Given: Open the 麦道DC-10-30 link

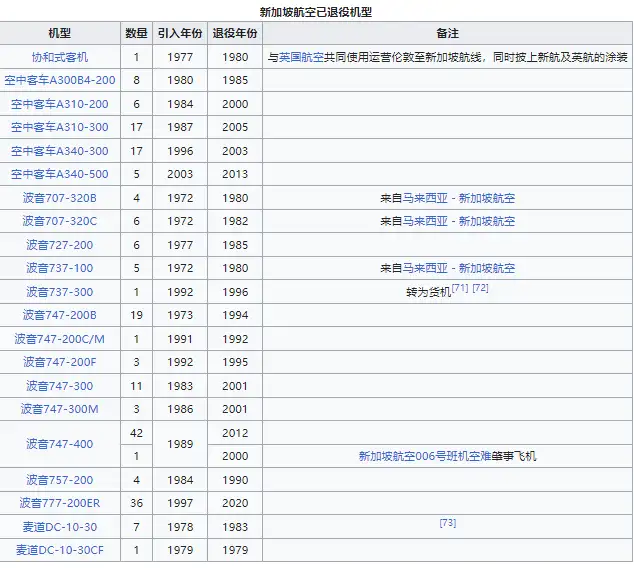Looking at the screenshot, I should (59, 527).
